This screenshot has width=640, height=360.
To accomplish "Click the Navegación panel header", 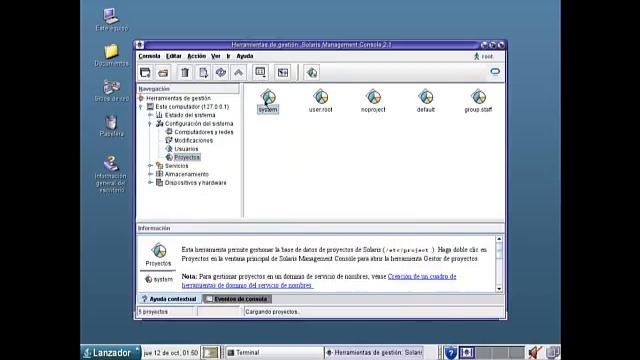I will click(x=189, y=89).
